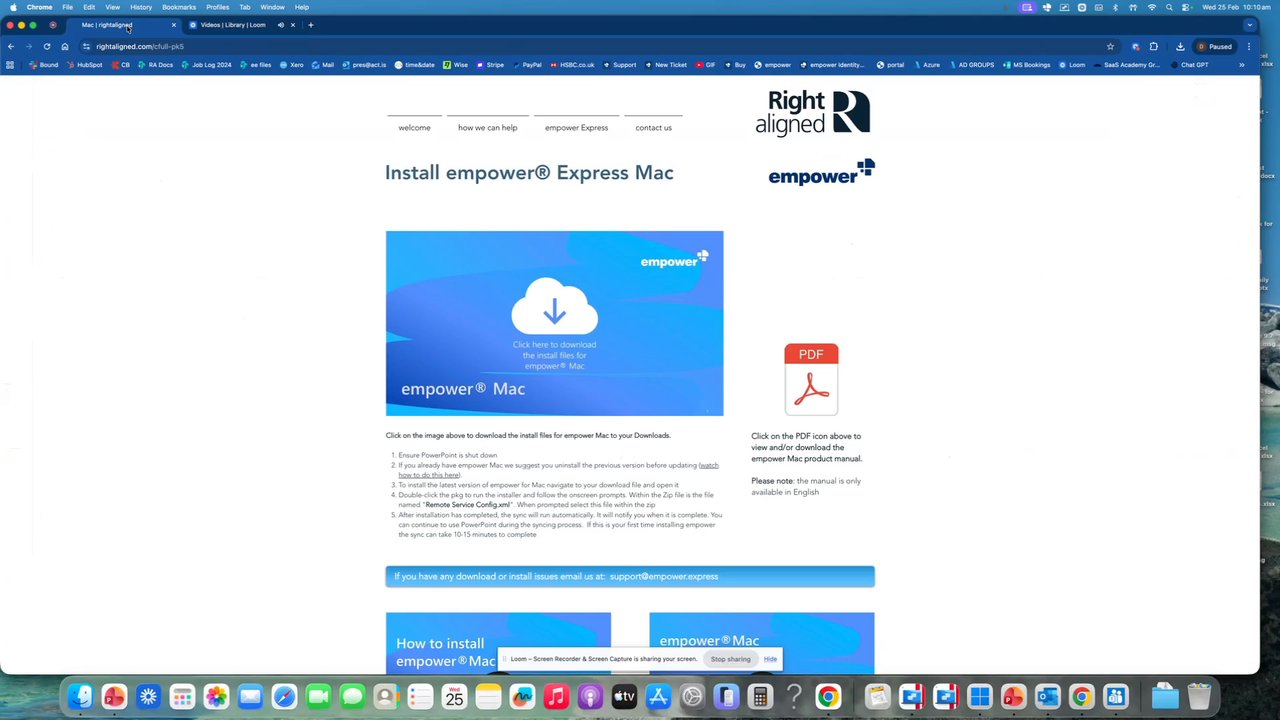The width and height of the screenshot is (1280, 720).
Task: Open Apple TV from the Dock
Action: tap(624, 696)
